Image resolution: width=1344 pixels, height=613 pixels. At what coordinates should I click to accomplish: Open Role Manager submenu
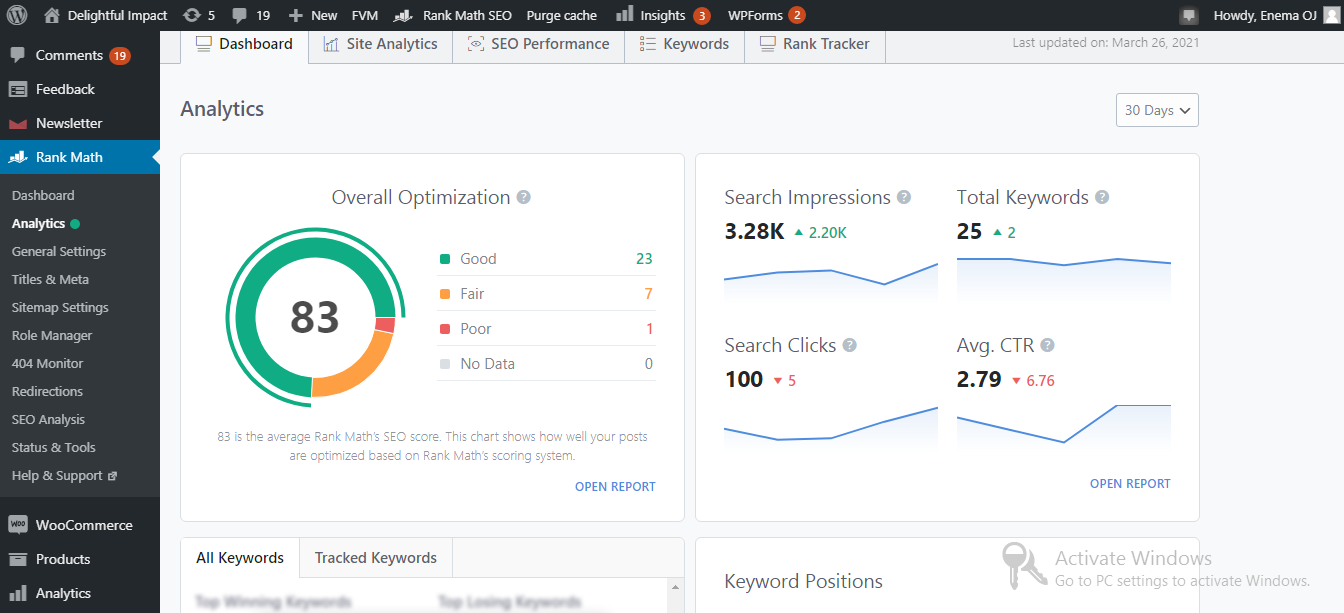point(52,335)
